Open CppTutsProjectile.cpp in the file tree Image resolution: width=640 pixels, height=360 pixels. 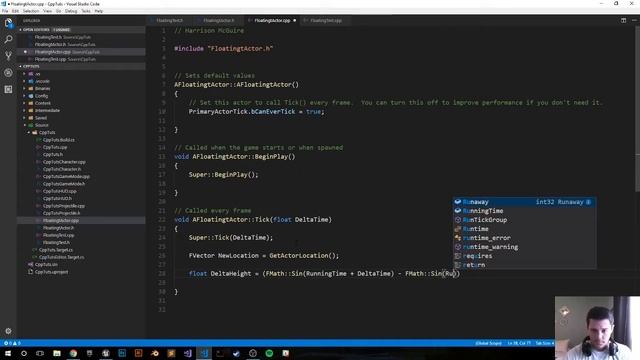64,206
